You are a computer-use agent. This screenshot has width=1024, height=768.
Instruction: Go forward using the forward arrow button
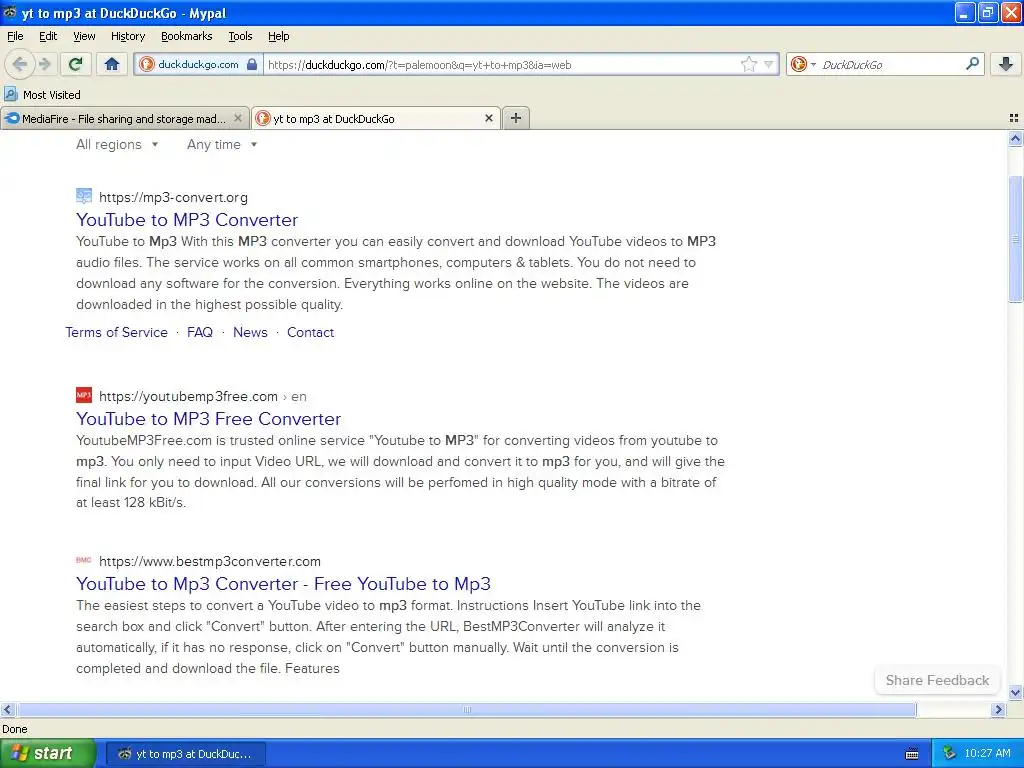click(x=44, y=64)
